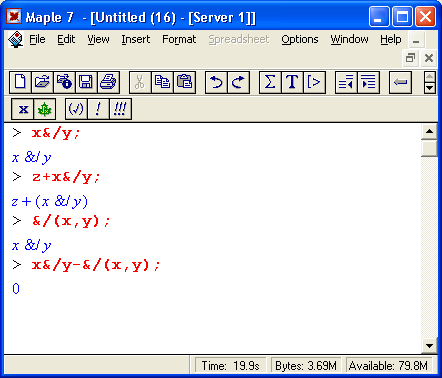Open the Edit menu
The image size is (442, 378).
point(66,39)
